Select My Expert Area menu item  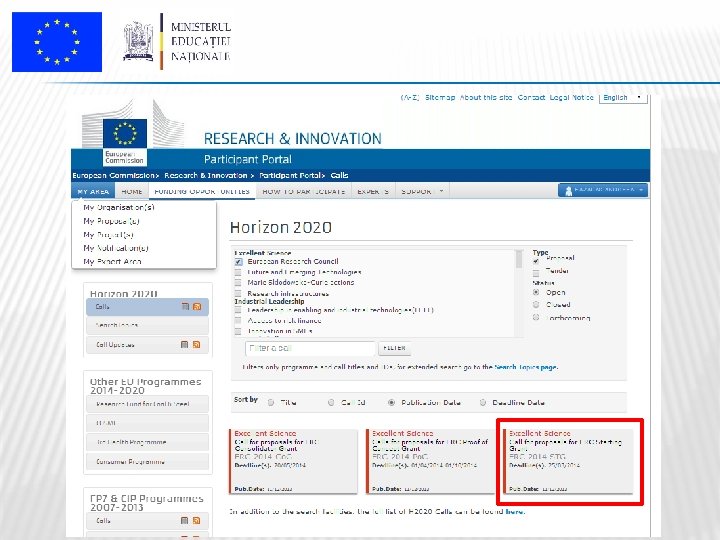(x=112, y=261)
